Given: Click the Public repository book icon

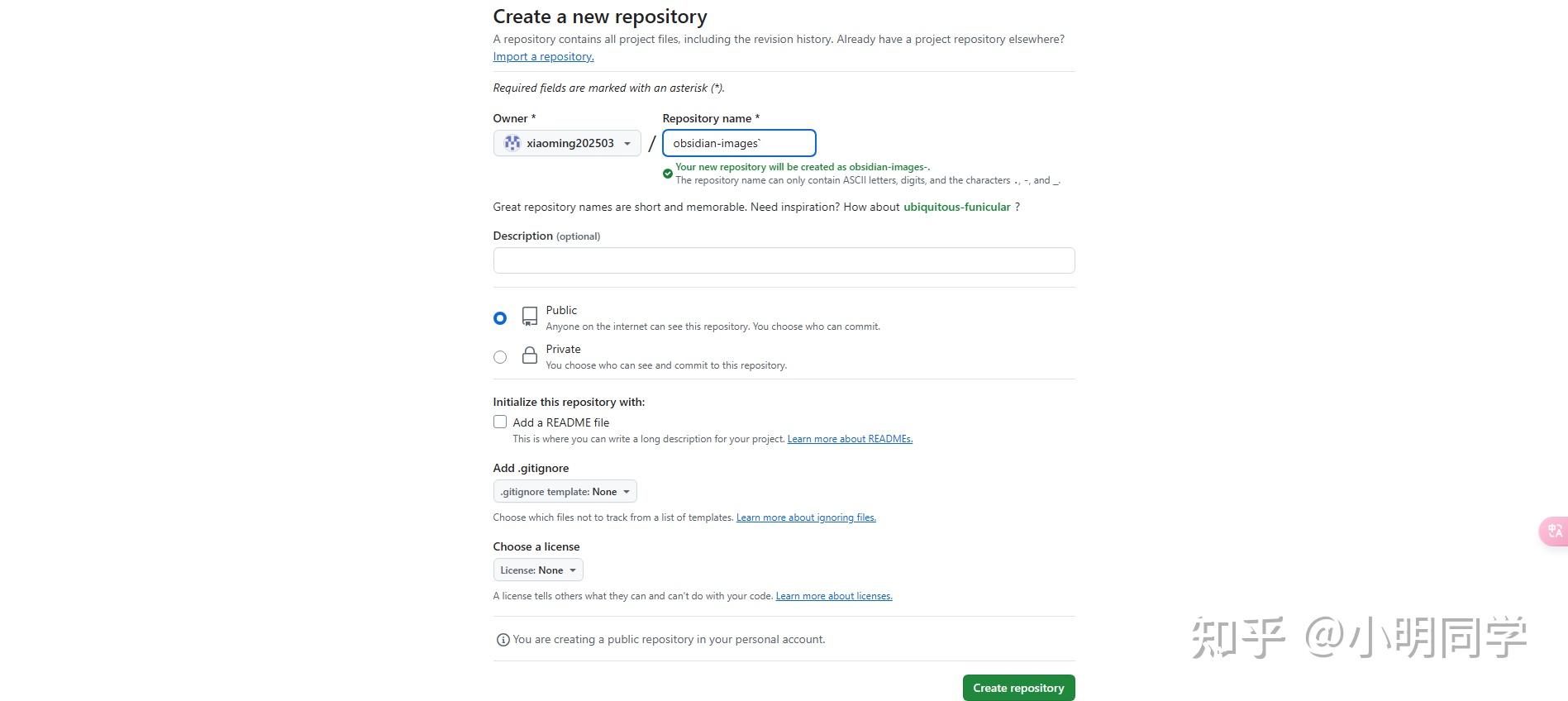Looking at the screenshot, I should pyautogui.click(x=530, y=317).
